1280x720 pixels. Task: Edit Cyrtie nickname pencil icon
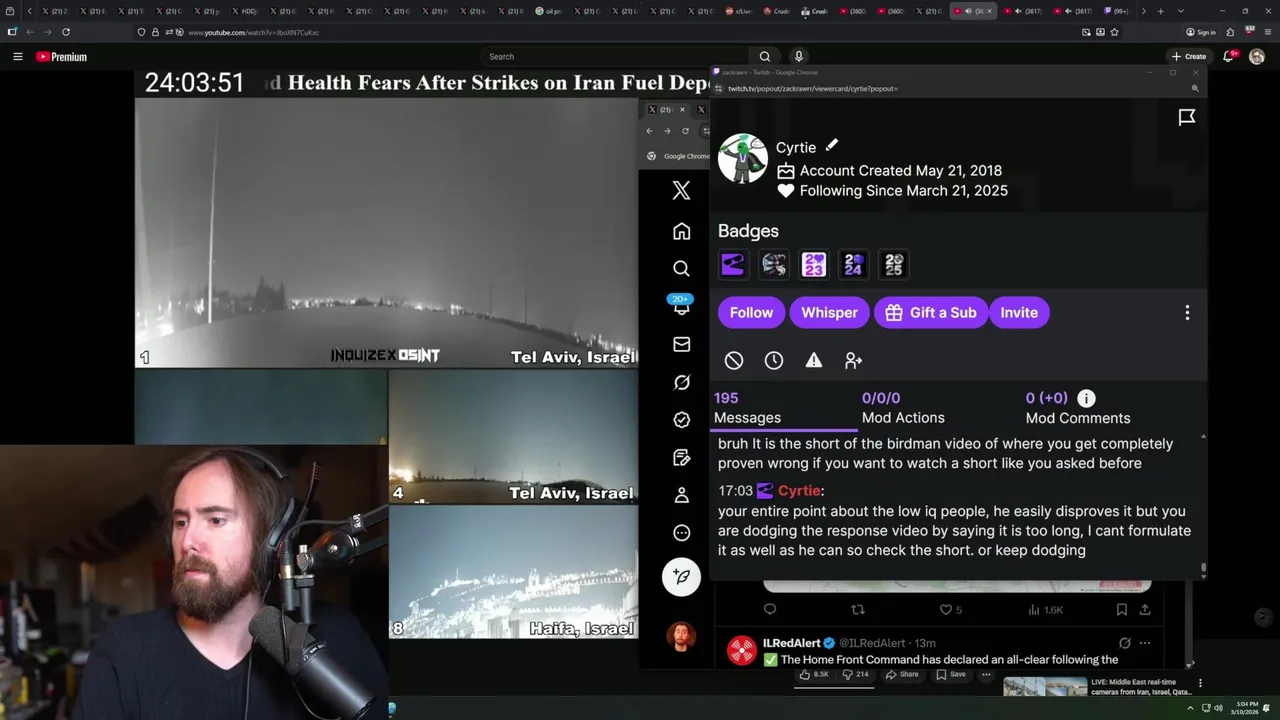(x=831, y=146)
